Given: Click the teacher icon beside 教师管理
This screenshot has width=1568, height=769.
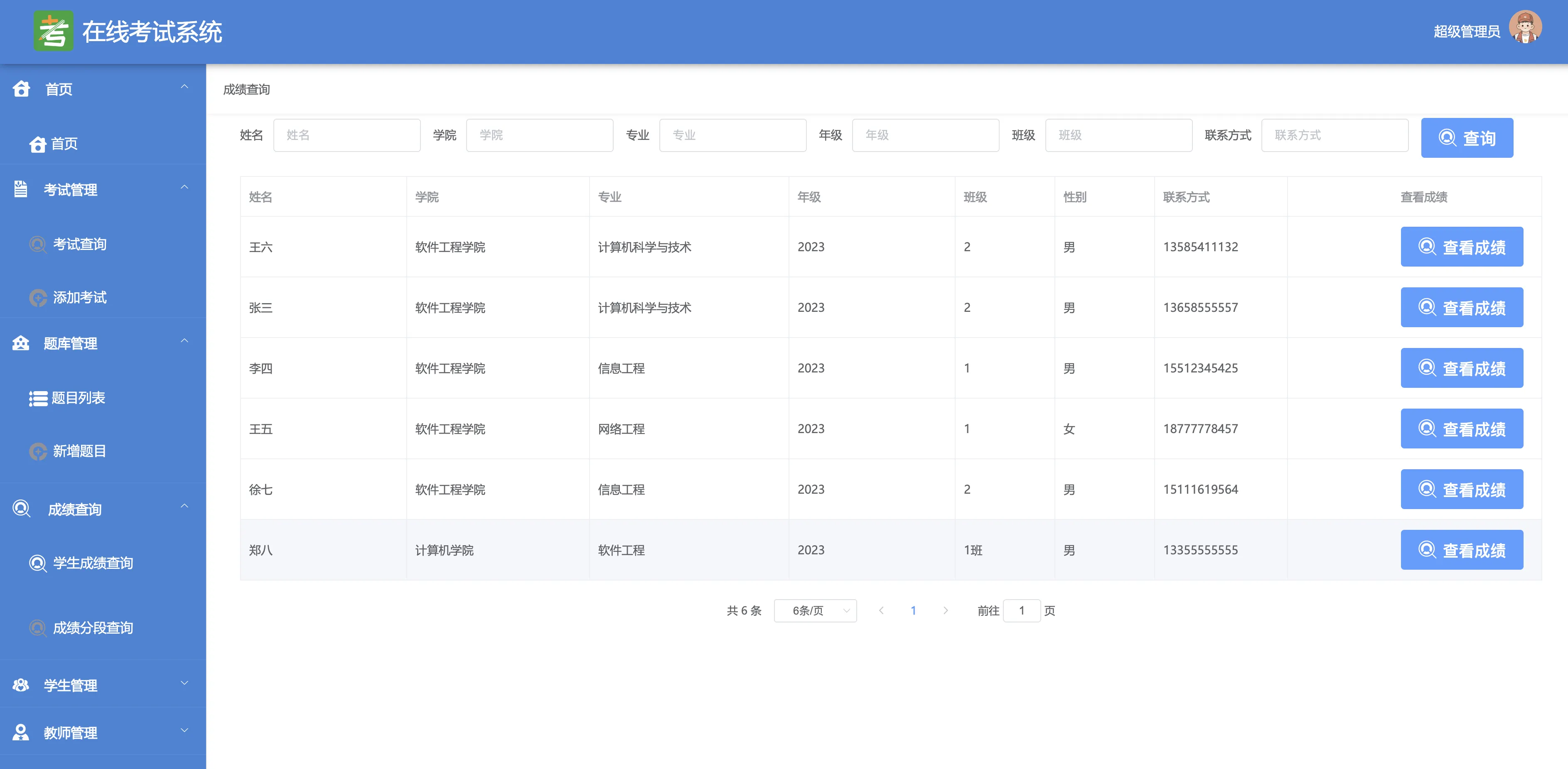Looking at the screenshot, I should tap(21, 732).
